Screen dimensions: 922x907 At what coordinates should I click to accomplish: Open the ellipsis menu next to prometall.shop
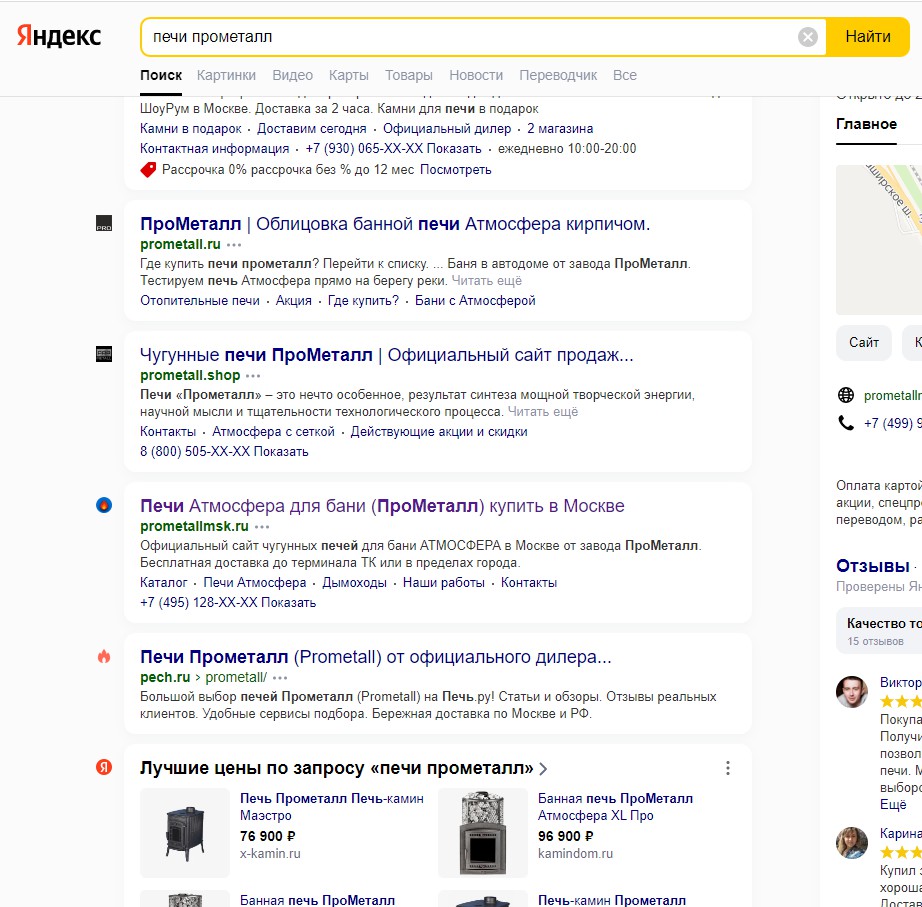[x=253, y=375]
